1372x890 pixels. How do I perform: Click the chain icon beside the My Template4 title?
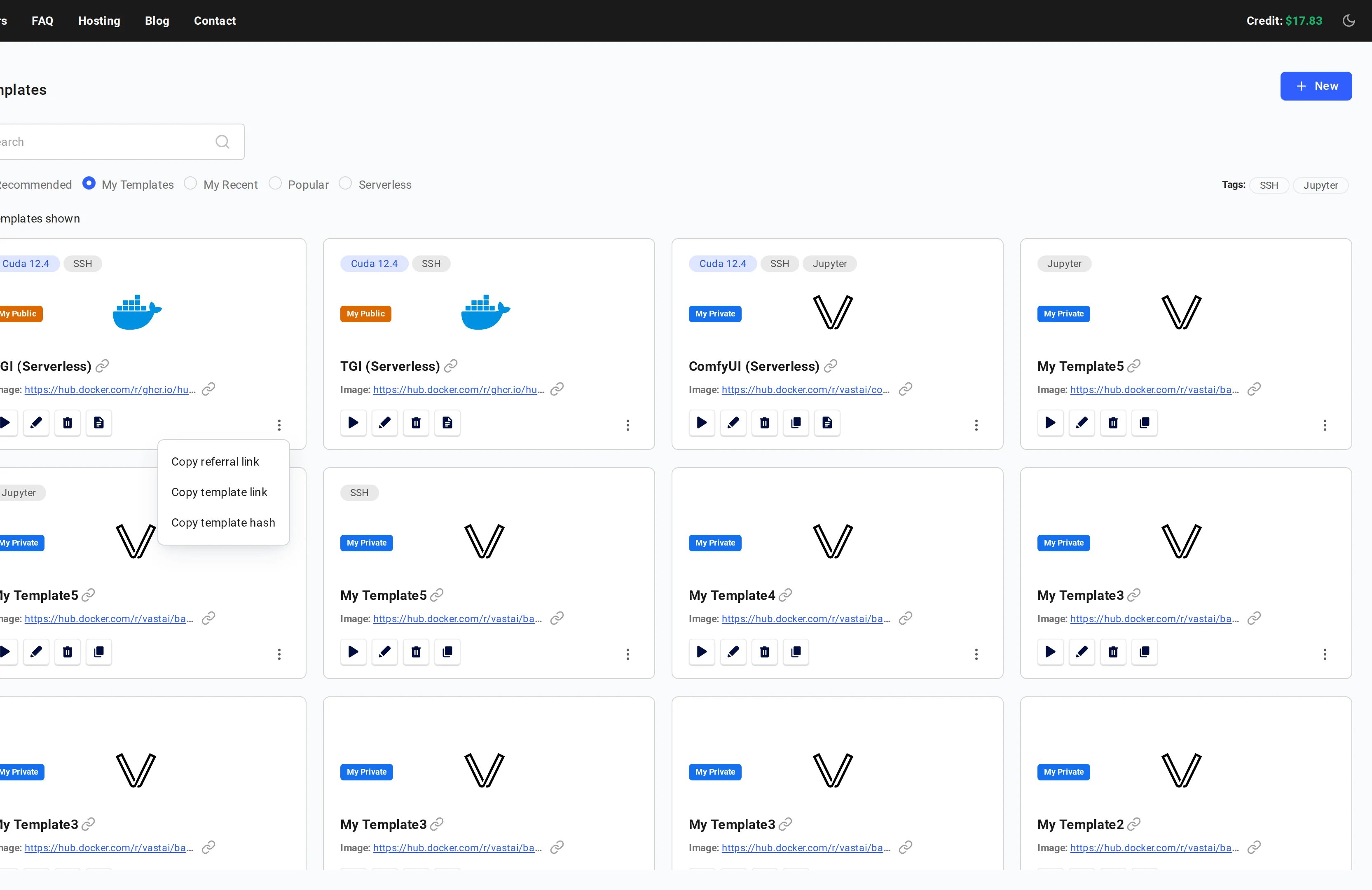786,595
